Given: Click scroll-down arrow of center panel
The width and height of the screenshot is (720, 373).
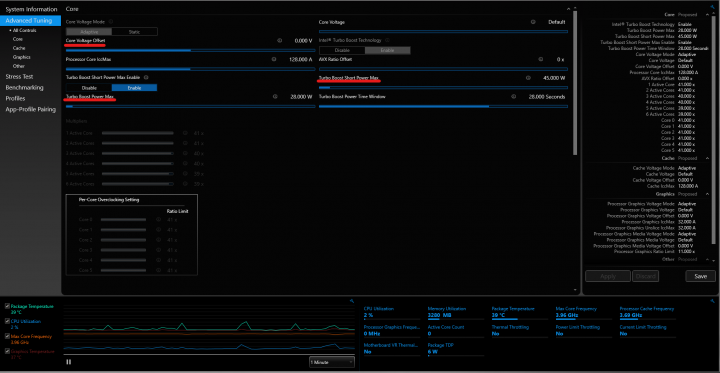Looking at the screenshot, I should pos(575,290).
